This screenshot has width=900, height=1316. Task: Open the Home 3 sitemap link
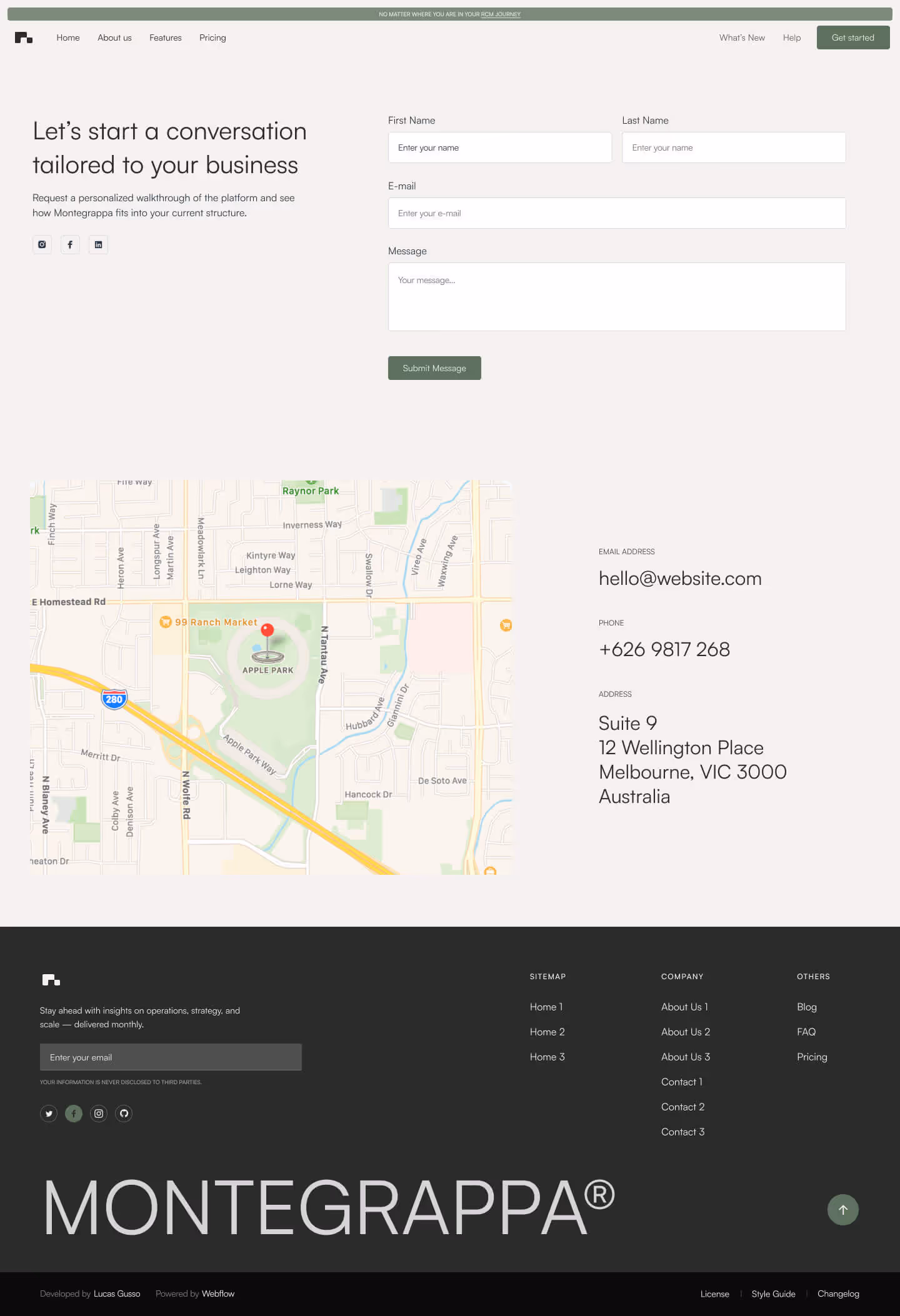coord(547,1057)
